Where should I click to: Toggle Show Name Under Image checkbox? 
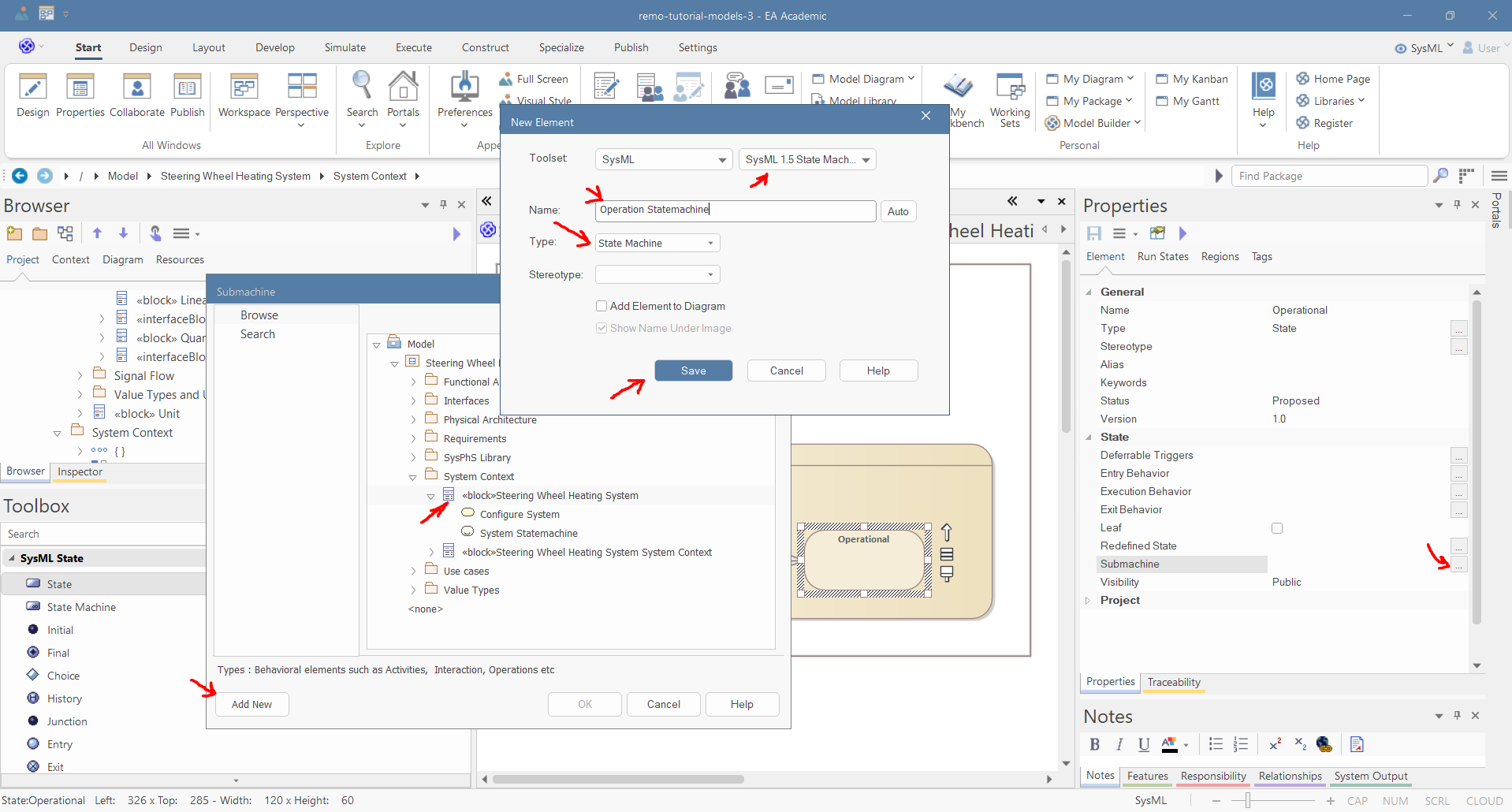tap(601, 328)
